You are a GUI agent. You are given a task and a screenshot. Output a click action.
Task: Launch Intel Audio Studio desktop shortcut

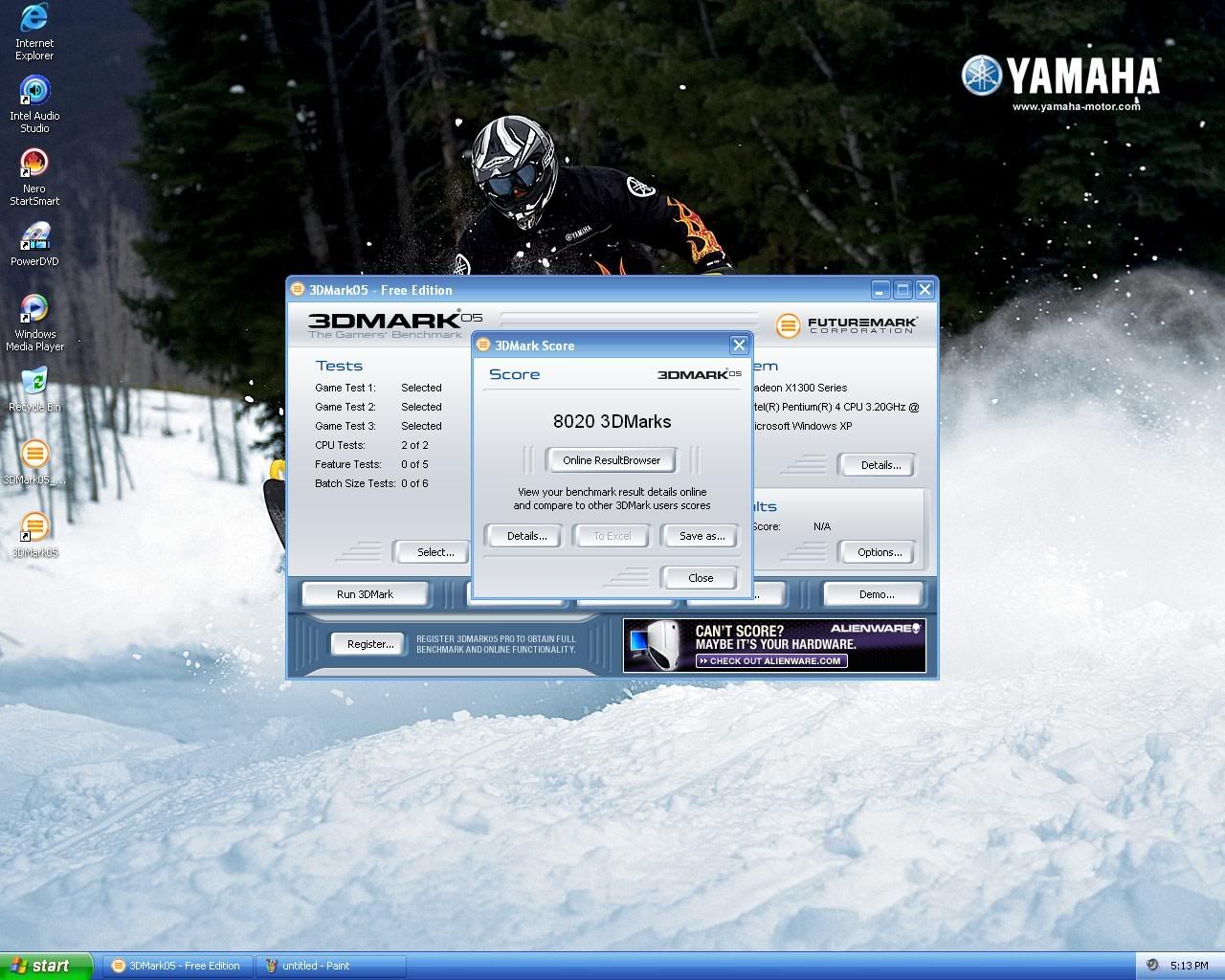(x=34, y=93)
